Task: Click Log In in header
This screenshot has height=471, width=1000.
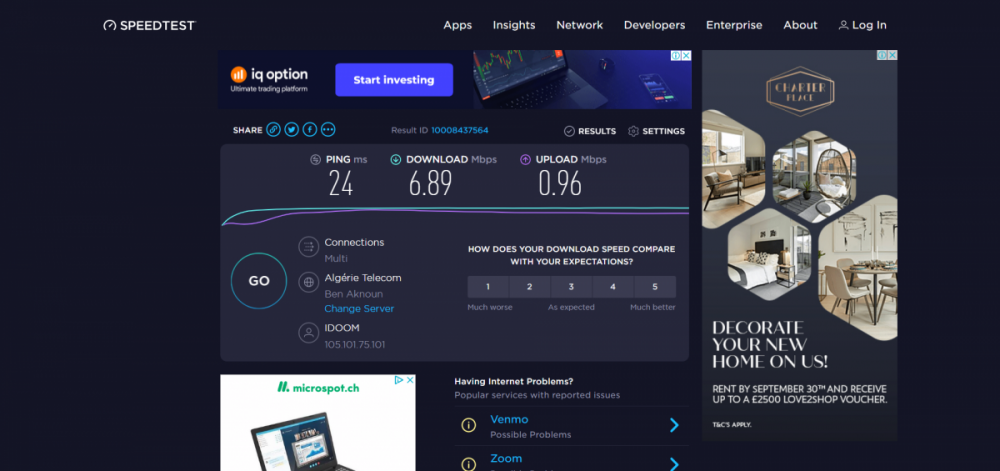Action: pyautogui.click(x=862, y=25)
